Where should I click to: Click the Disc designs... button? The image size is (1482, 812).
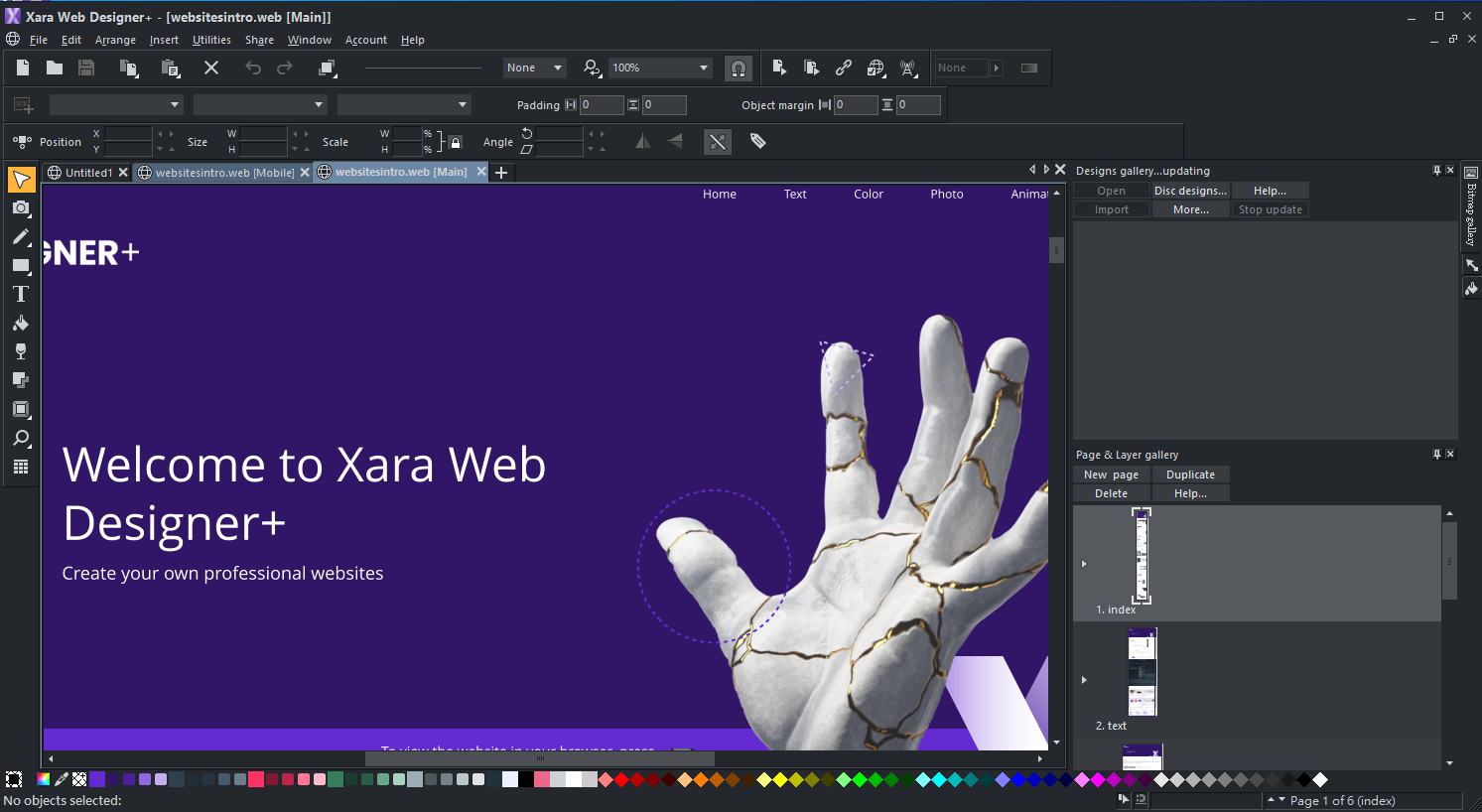pos(1190,191)
